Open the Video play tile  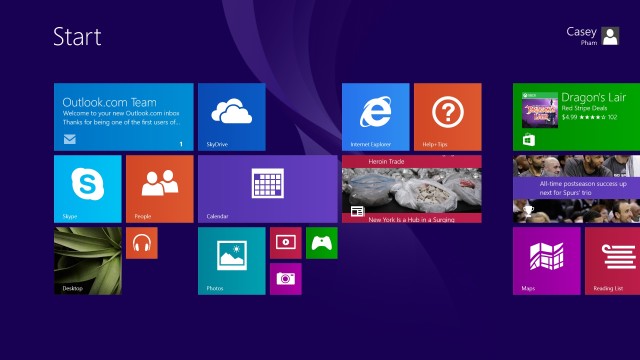pos(286,243)
